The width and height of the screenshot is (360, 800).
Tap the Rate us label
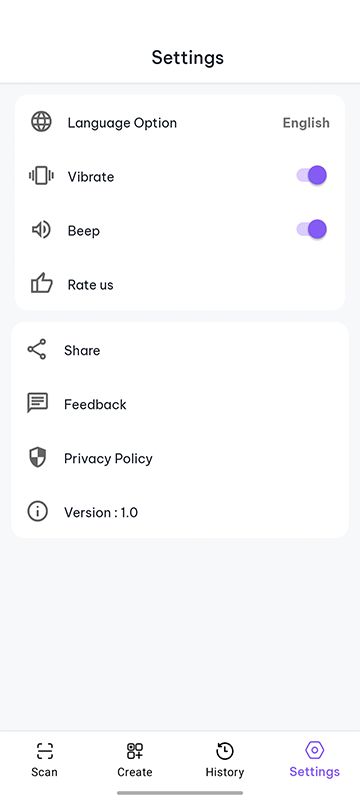click(90, 285)
